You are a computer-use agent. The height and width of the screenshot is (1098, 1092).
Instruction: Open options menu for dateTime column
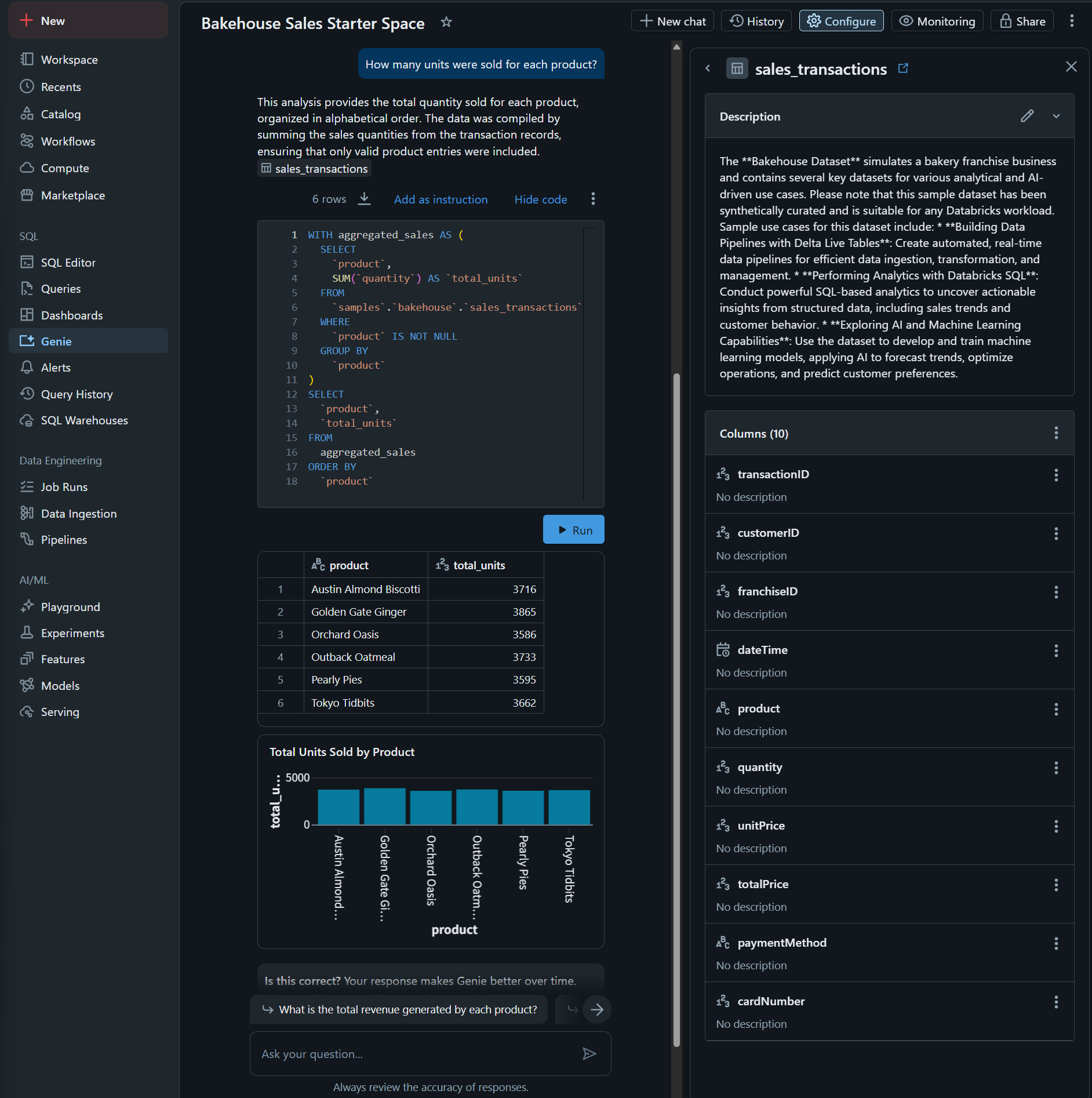[x=1056, y=650]
